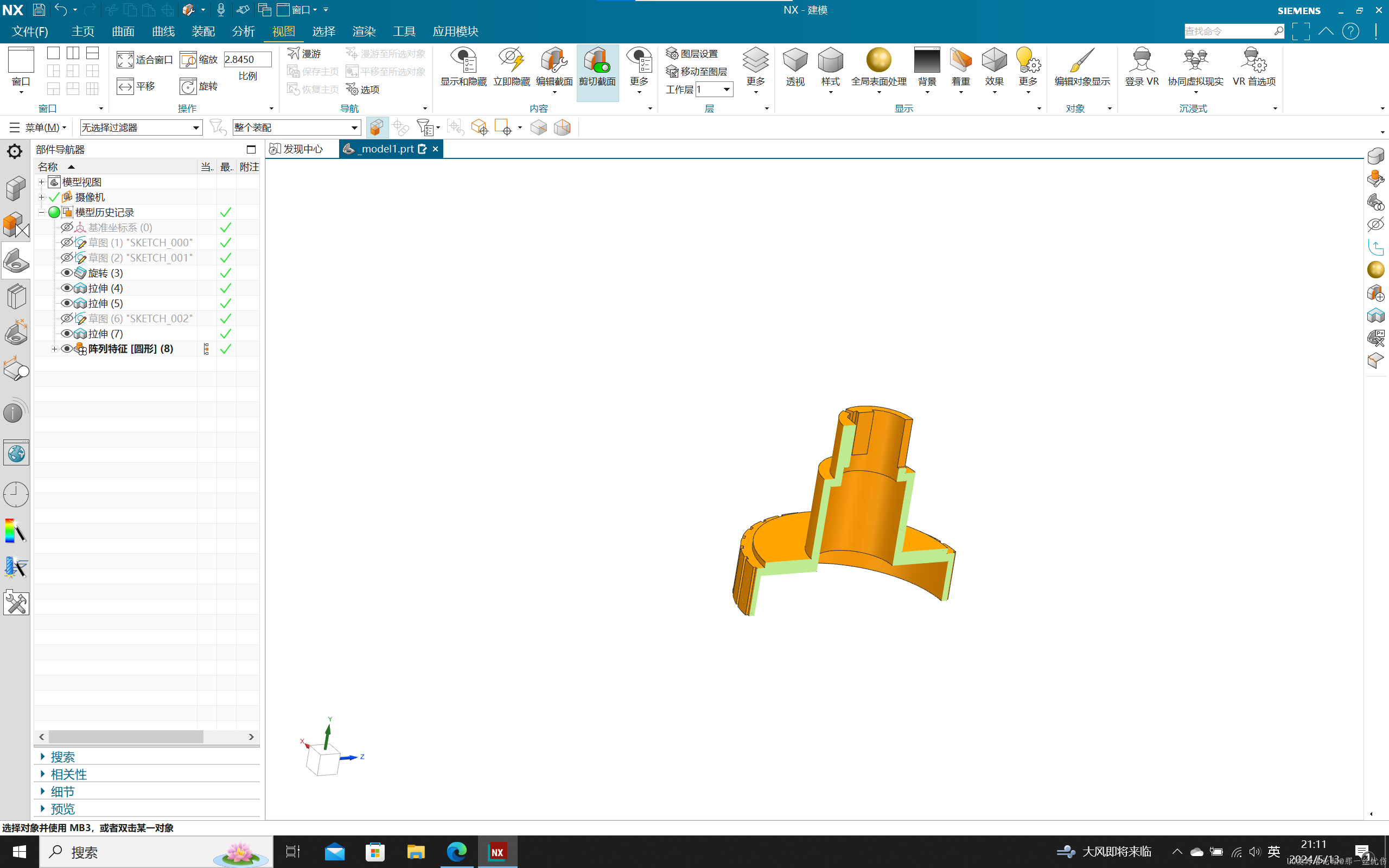Click Edit Object Display (编辑对象显示)
Viewport: 1389px width, 868px height.
tap(1082, 67)
